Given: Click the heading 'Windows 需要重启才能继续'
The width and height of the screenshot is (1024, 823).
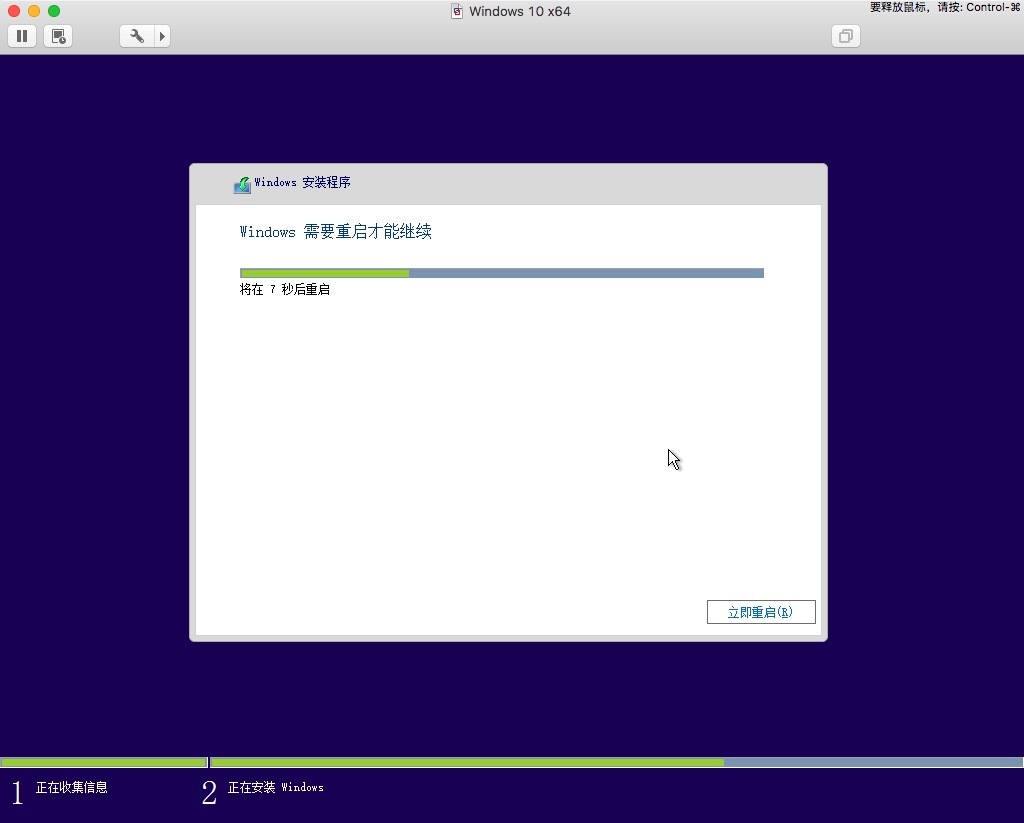Looking at the screenshot, I should tap(336, 232).
